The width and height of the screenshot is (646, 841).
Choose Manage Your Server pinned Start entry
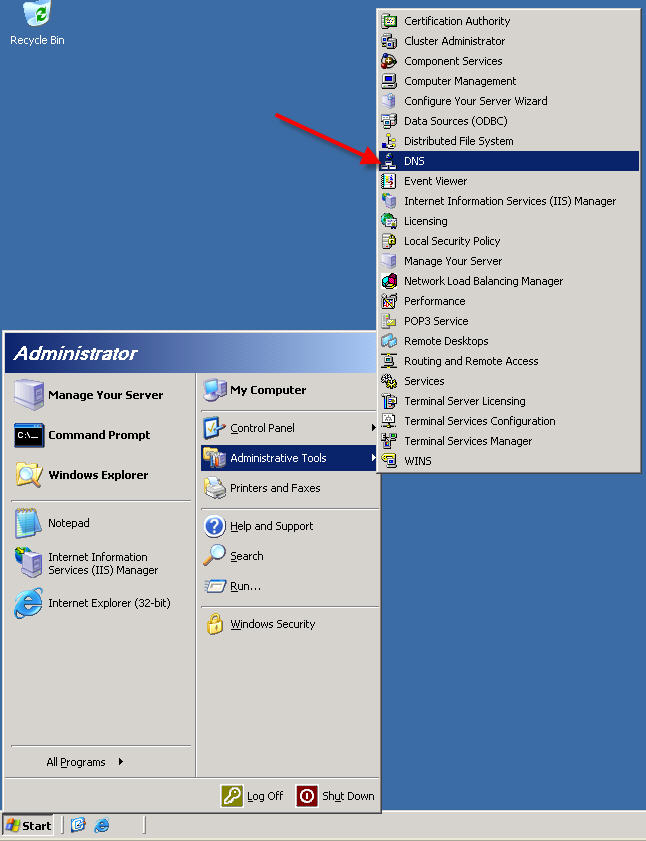click(x=100, y=395)
